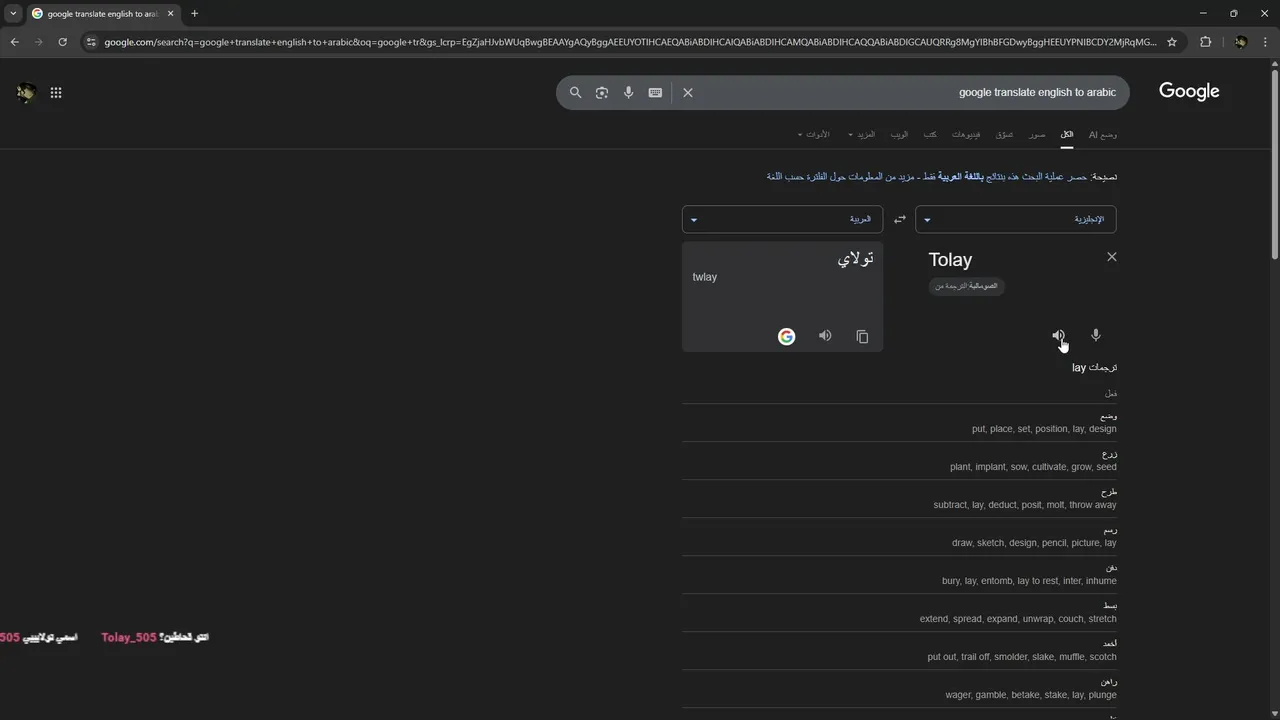Open the on-screen keyboard icon in search bar
The image size is (1280, 720).
(655, 92)
